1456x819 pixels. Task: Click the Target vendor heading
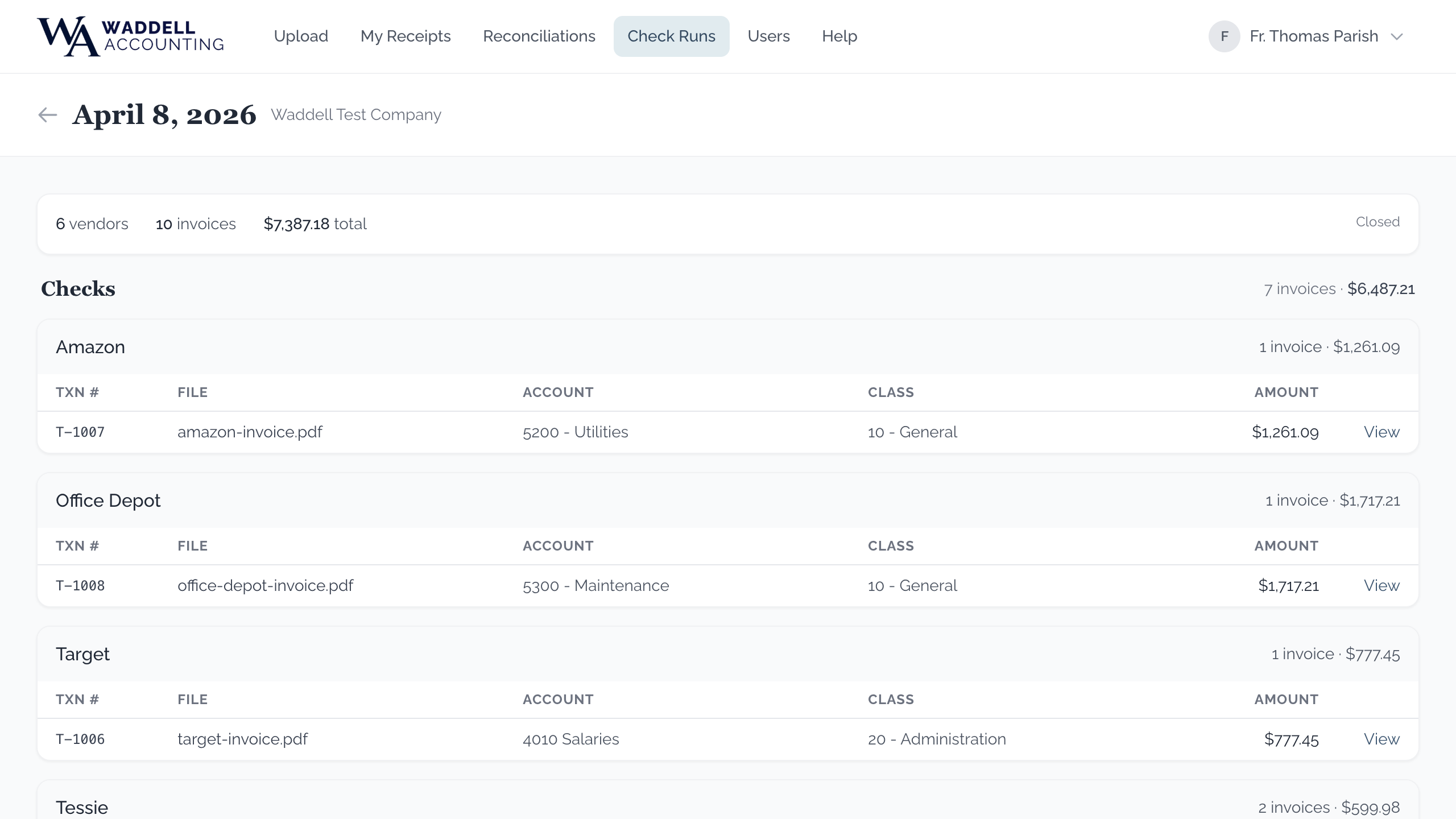82,655
